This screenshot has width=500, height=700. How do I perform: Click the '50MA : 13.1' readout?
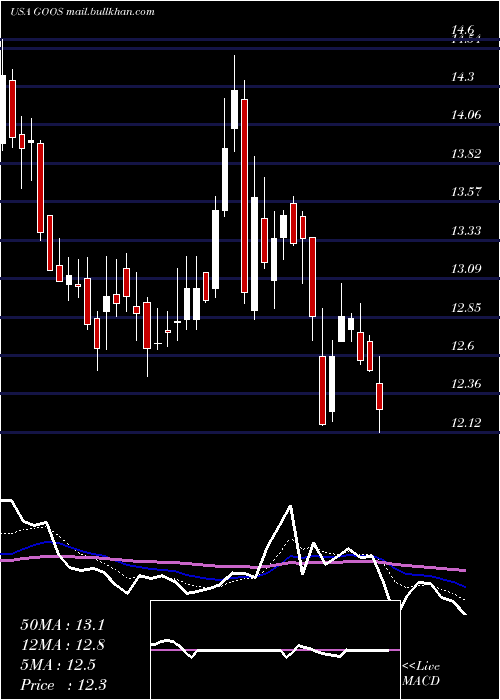62,625
